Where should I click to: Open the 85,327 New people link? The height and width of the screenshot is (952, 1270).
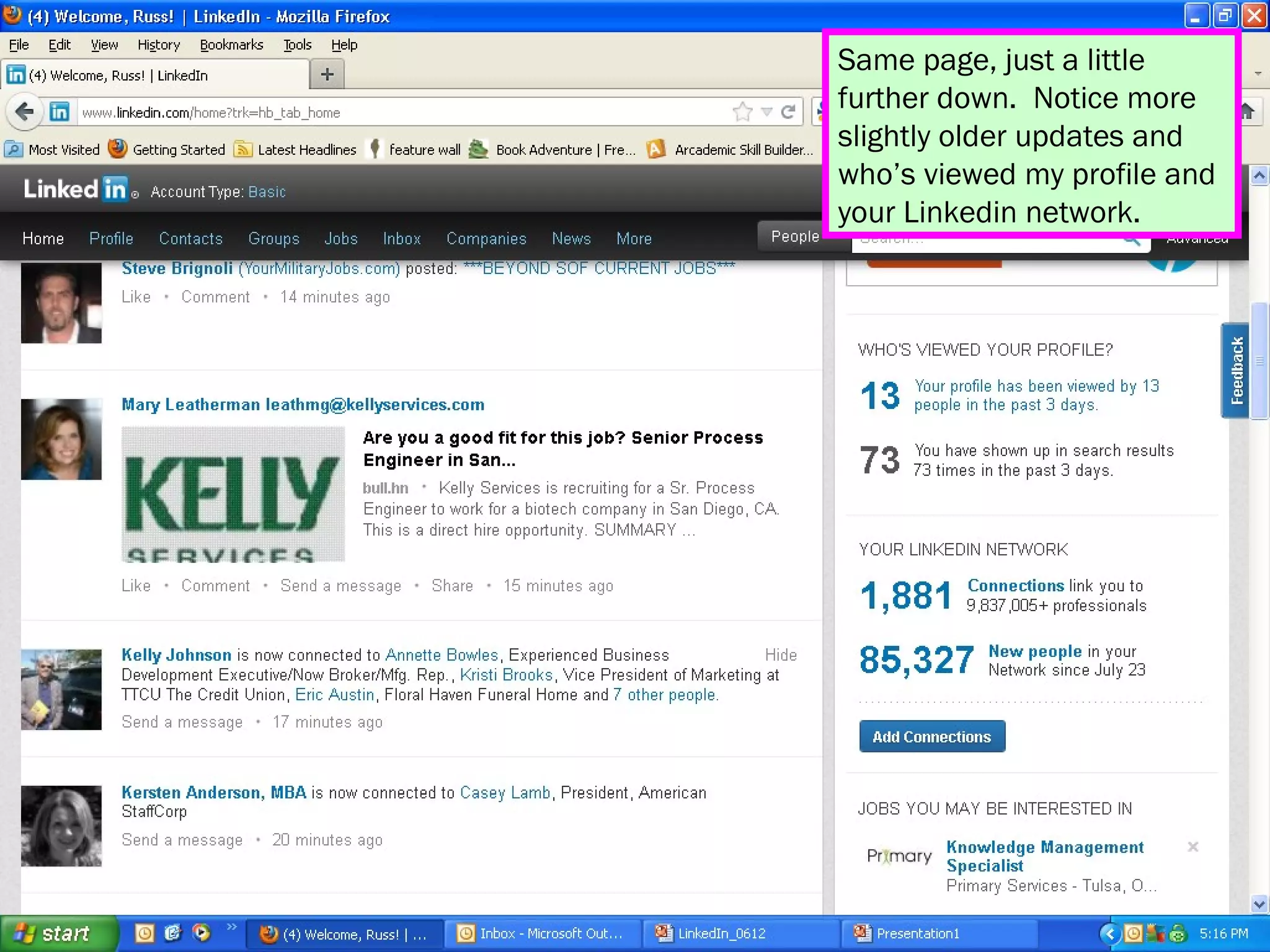click(1034, 651)
